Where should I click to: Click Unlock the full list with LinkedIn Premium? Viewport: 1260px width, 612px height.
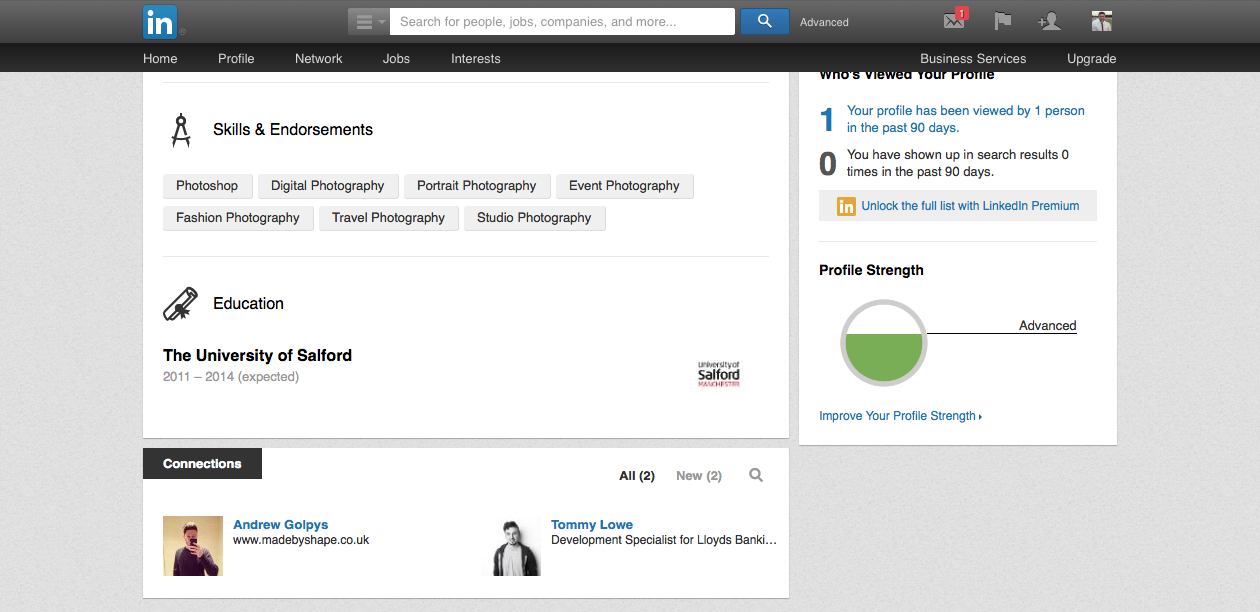click(x=970, y=206)
